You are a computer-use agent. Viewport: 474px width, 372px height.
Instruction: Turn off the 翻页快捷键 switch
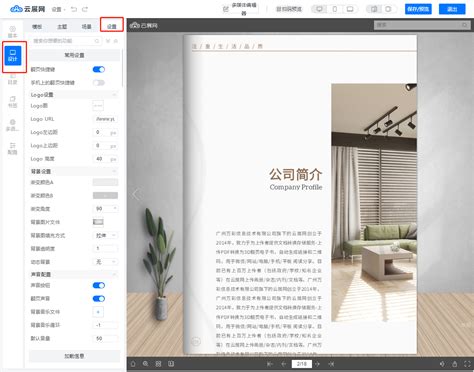coord(99,69)
